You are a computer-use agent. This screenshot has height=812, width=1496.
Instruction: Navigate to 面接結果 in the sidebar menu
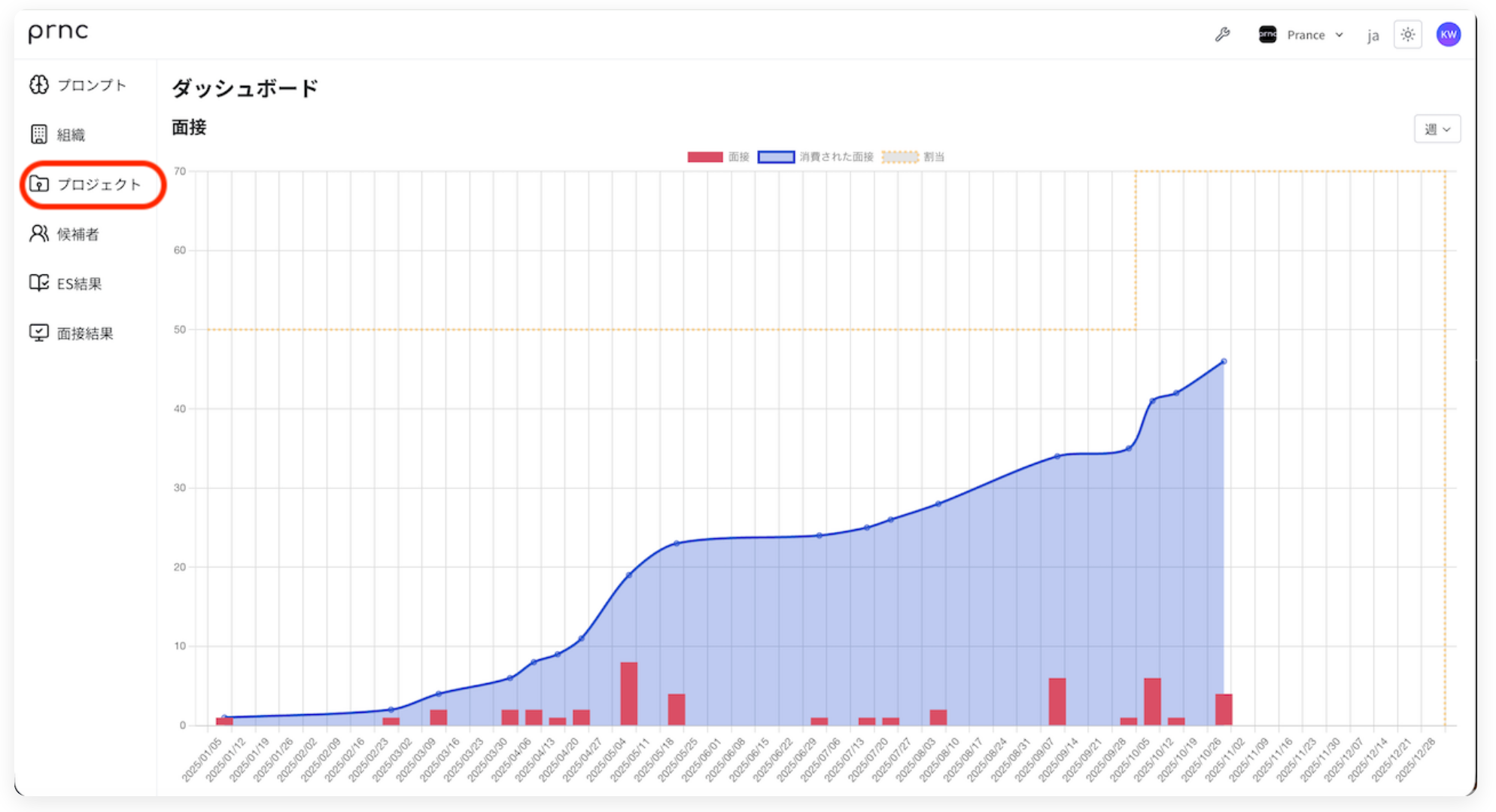coord(84,333)
